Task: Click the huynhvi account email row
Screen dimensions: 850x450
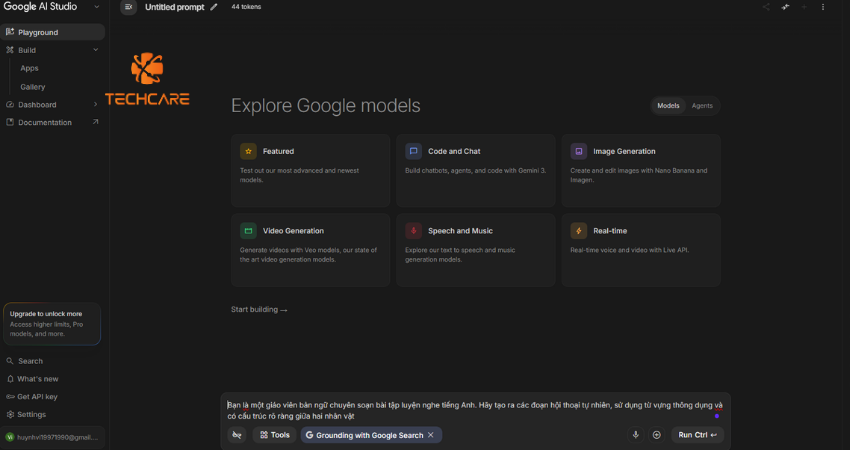Action: click(53, 437)
